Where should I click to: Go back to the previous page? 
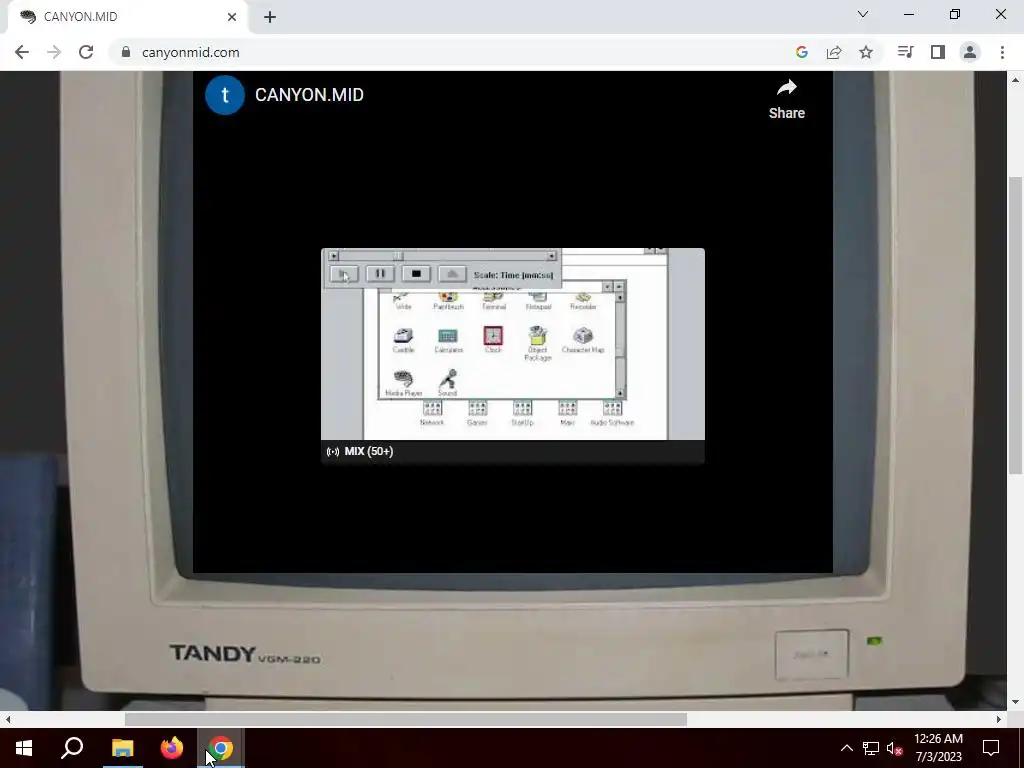(22, 52)
